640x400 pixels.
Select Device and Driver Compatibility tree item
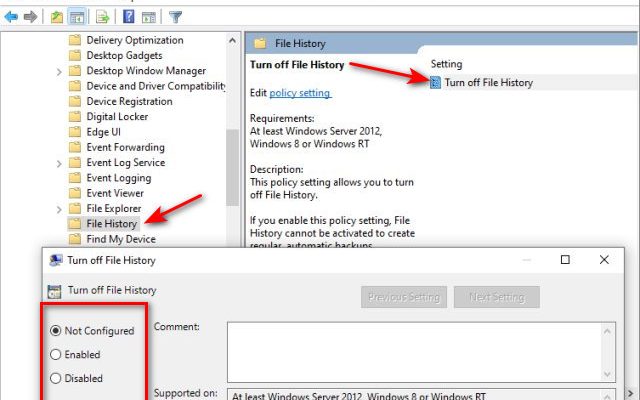click(156, 86)
